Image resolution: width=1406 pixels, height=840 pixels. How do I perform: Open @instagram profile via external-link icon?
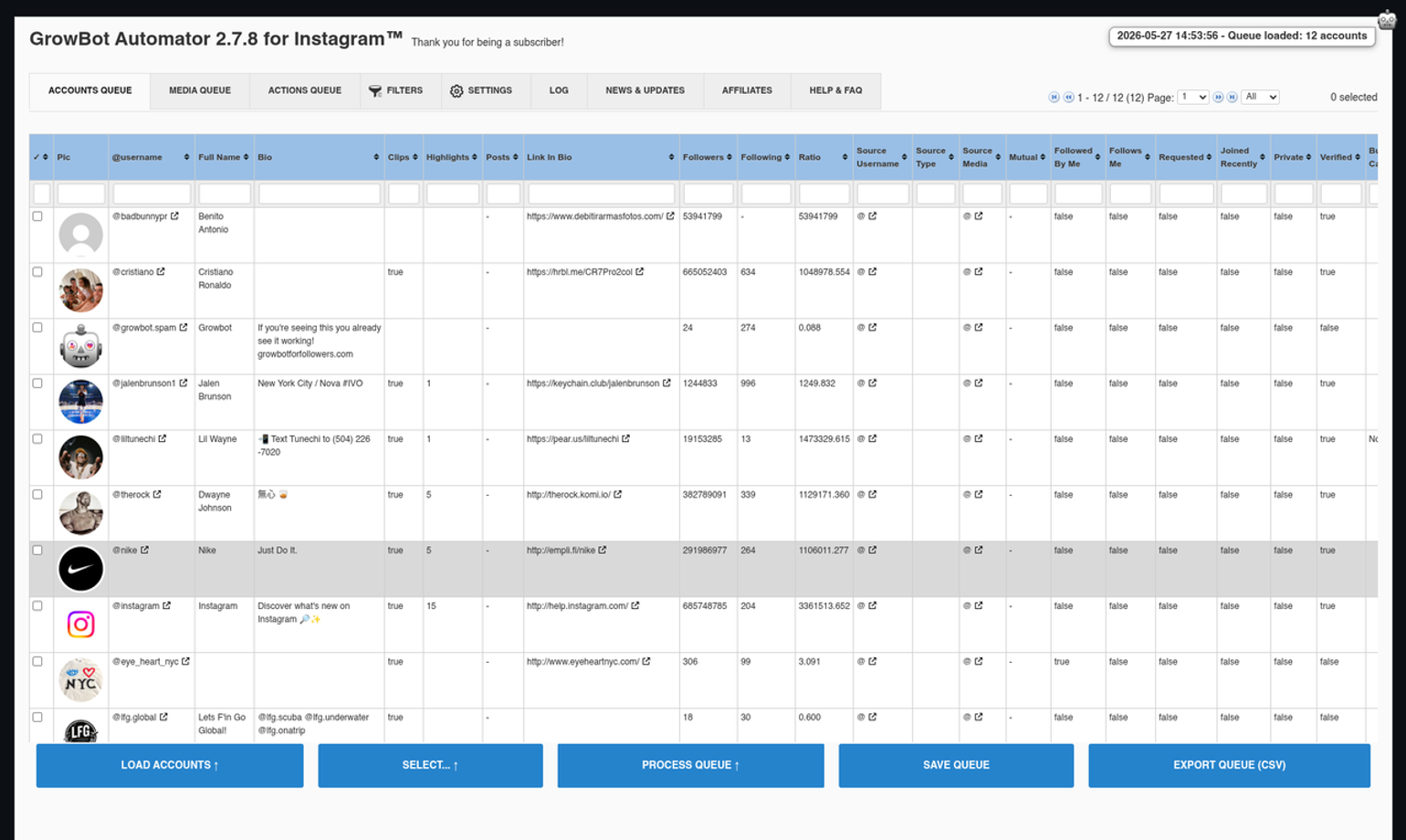(x=167, y=606)
